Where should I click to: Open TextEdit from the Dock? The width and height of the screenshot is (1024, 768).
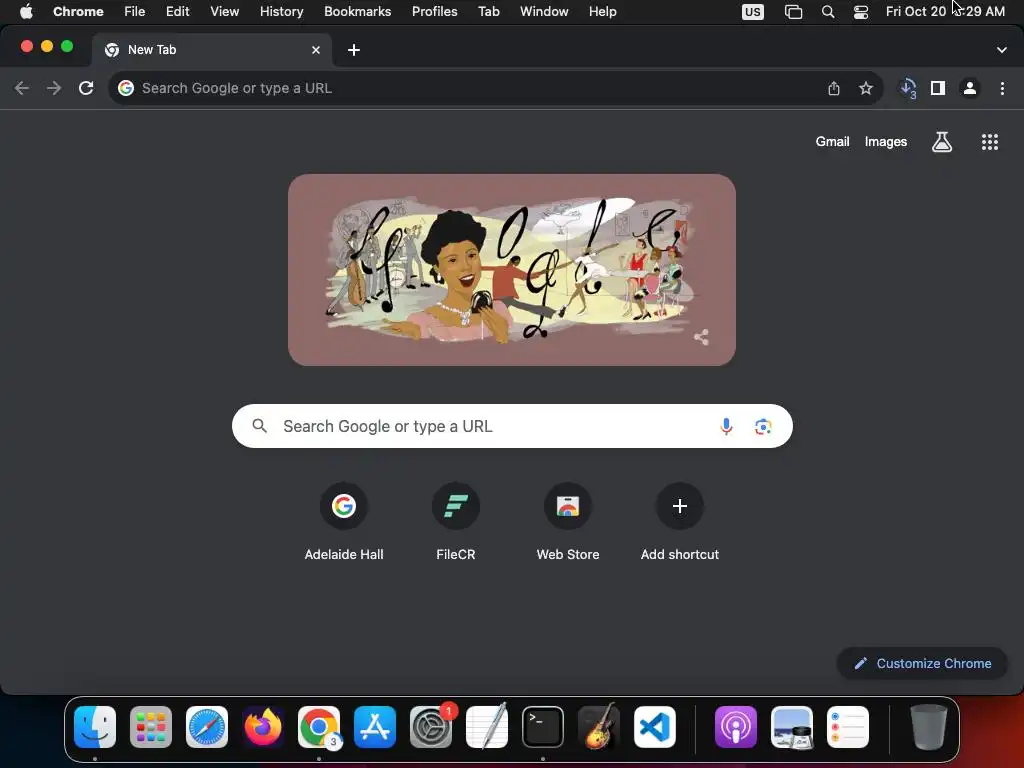click(487, 727)
